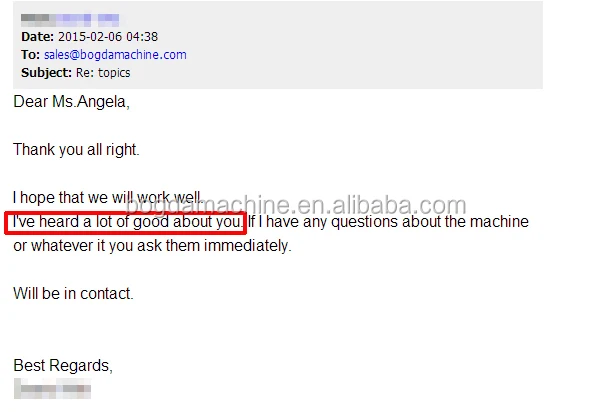Click the bold 'To:' label

(x=31, y=55)
